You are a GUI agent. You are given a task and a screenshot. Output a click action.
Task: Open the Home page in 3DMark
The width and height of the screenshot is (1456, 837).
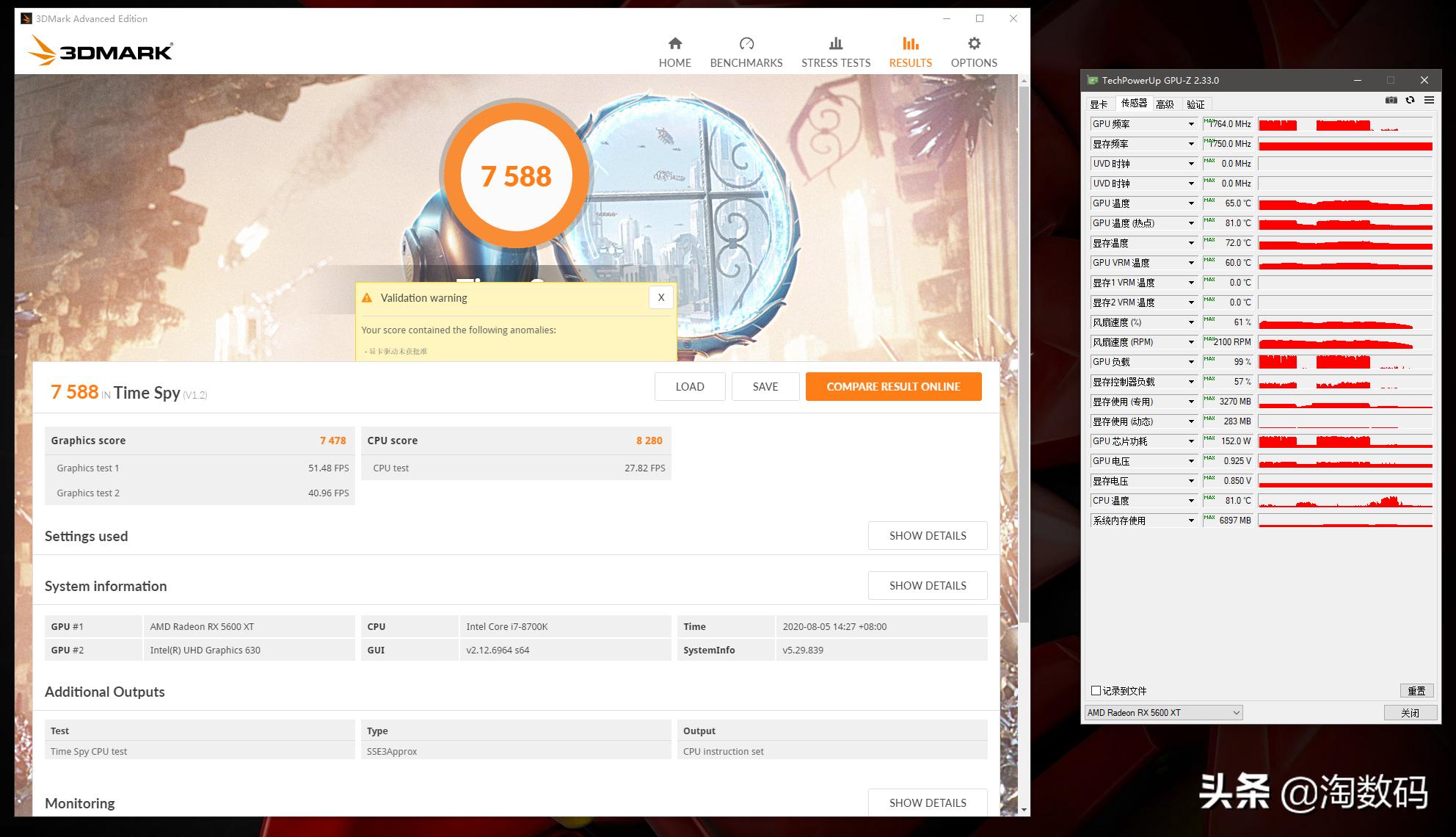674,50
